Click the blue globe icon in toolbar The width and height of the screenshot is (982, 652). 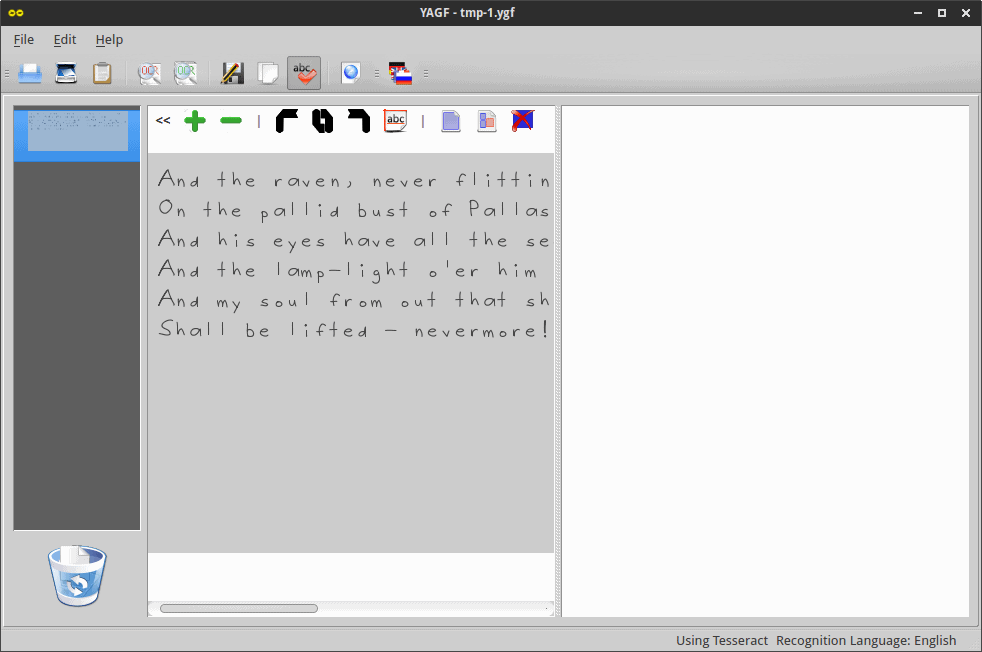click(351, 73)
